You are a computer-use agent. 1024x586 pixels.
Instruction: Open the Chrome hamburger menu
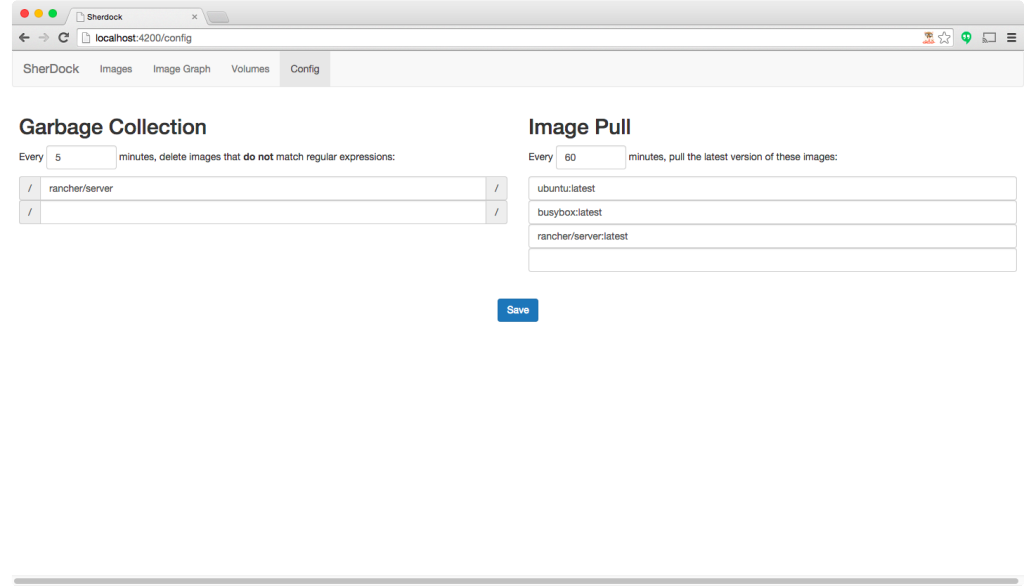point(1011,38)
